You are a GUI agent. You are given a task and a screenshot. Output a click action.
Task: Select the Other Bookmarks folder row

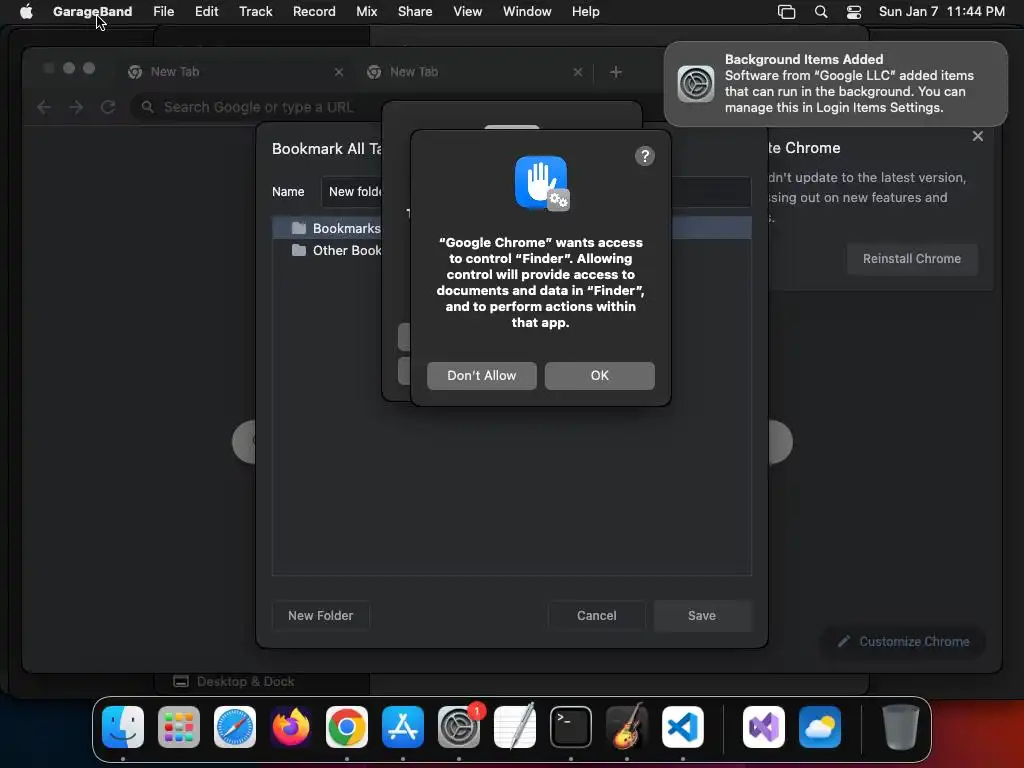click(x=512, y=250)
